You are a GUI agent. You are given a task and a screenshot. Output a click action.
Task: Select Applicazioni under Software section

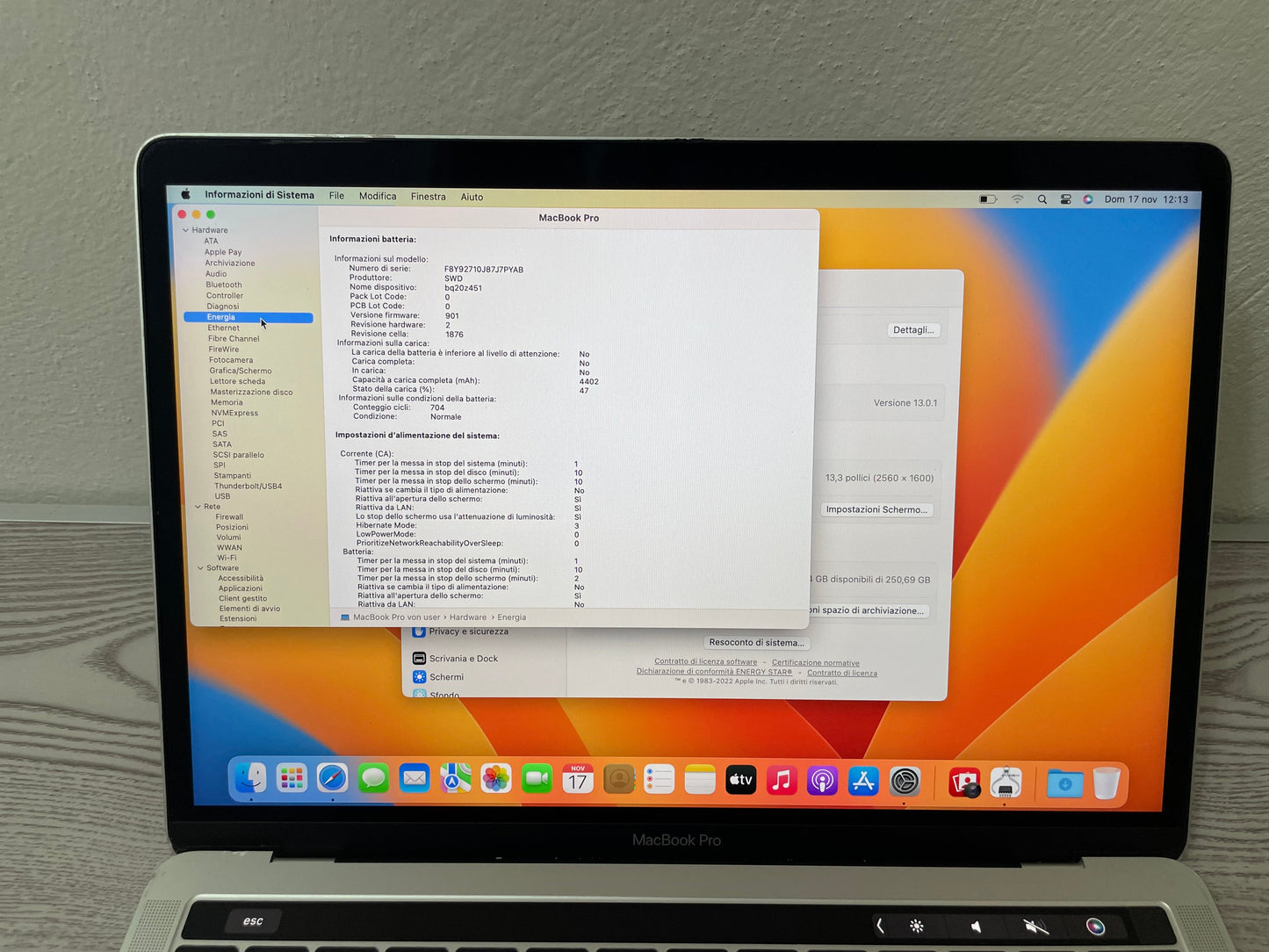coord(241,588)
